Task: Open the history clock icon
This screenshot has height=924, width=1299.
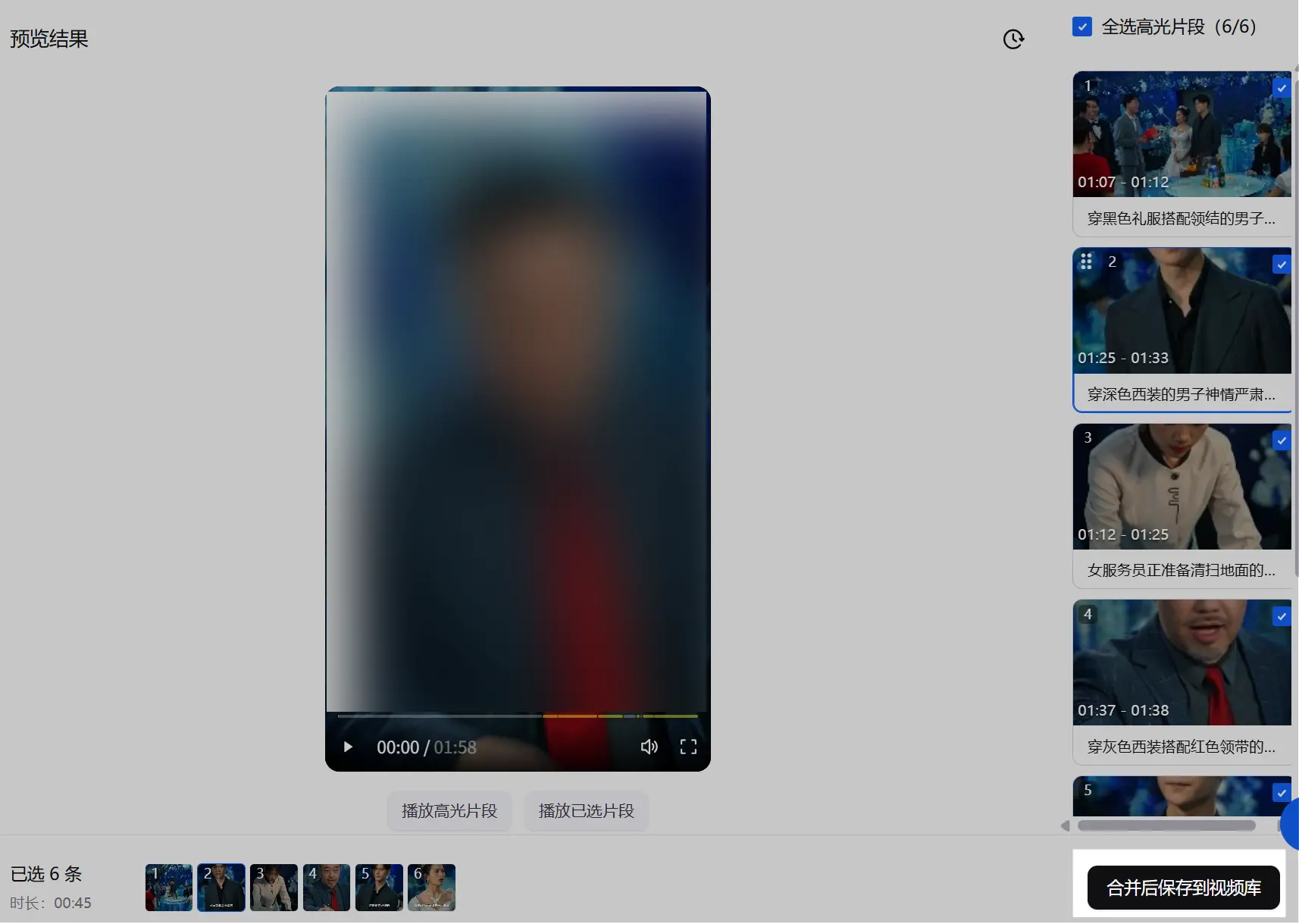Action: coord(1013,39)
